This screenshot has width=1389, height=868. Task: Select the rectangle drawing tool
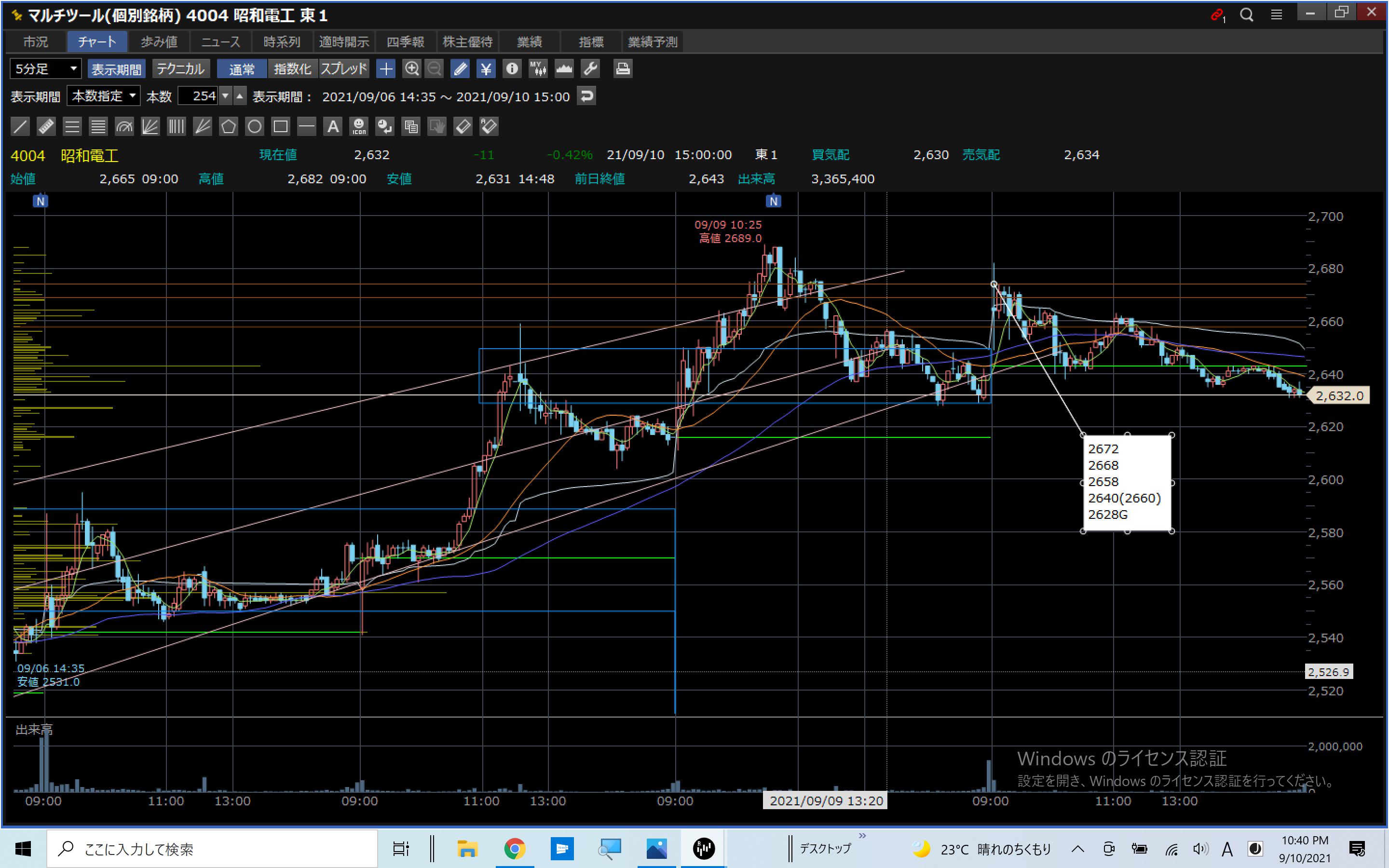(x=281, y=126)
